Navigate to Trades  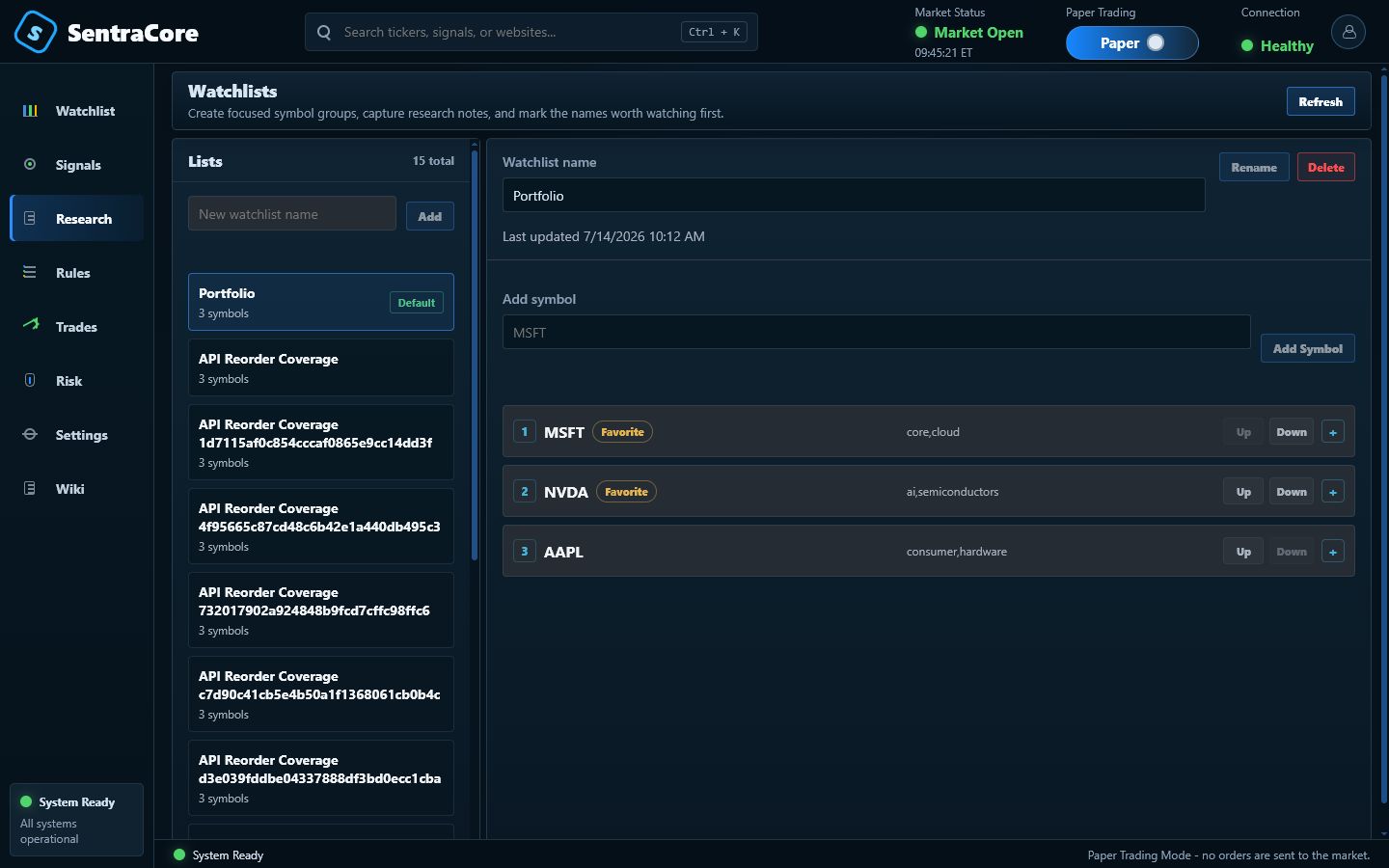[77, 327]
